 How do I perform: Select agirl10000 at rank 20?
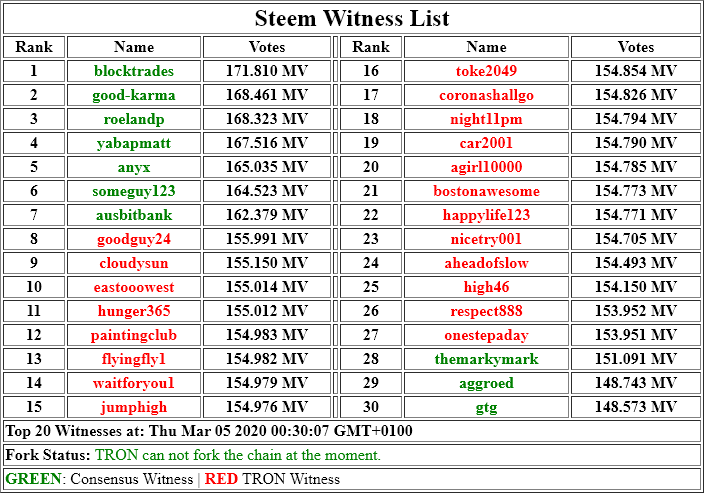486,167
